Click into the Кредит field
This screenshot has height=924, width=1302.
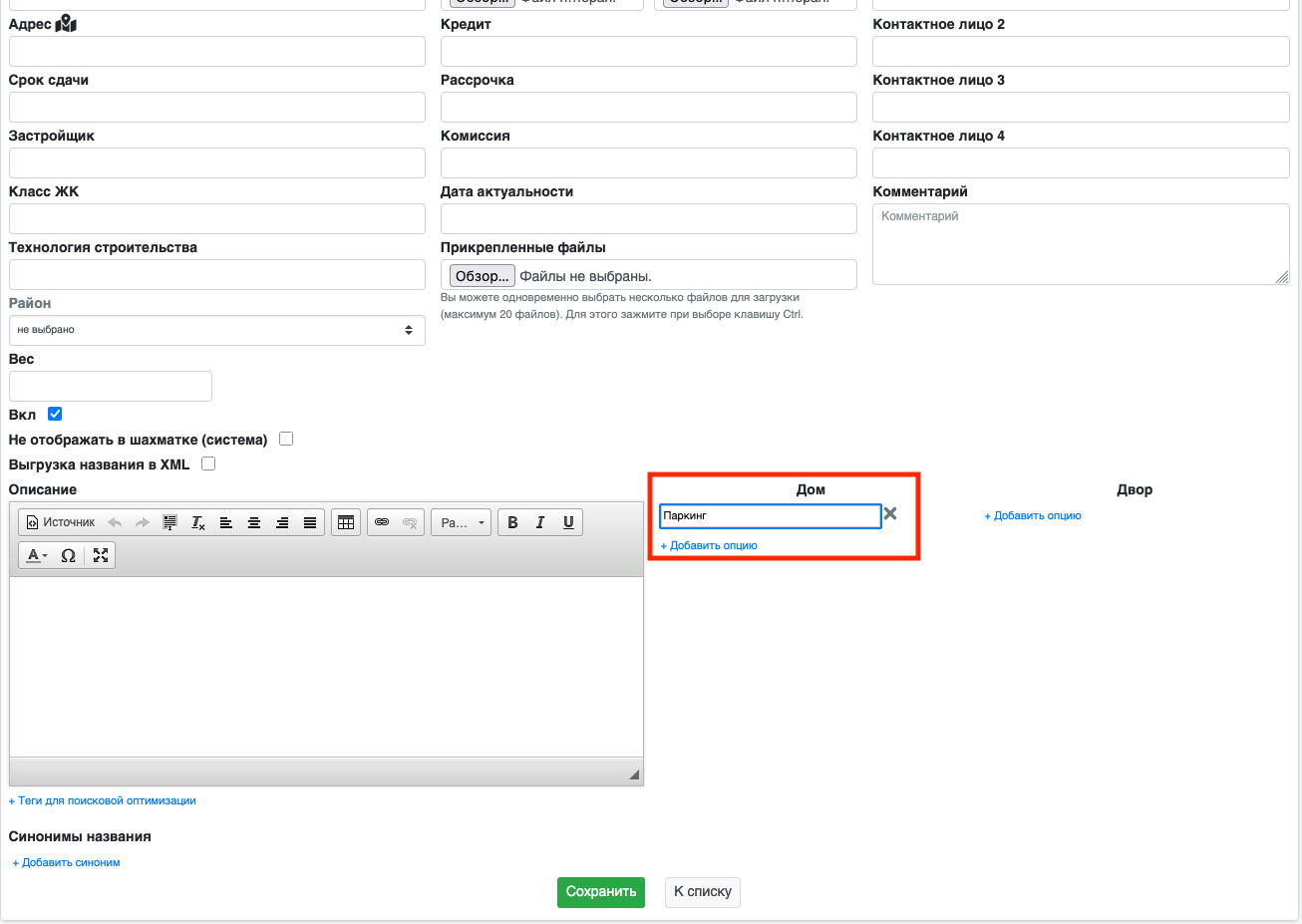[649, 51]
